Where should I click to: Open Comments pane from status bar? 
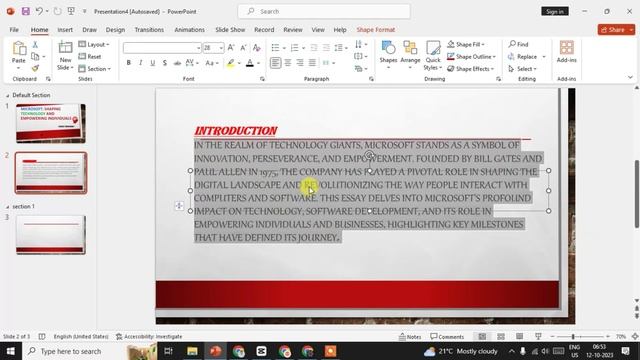point(447,337)
